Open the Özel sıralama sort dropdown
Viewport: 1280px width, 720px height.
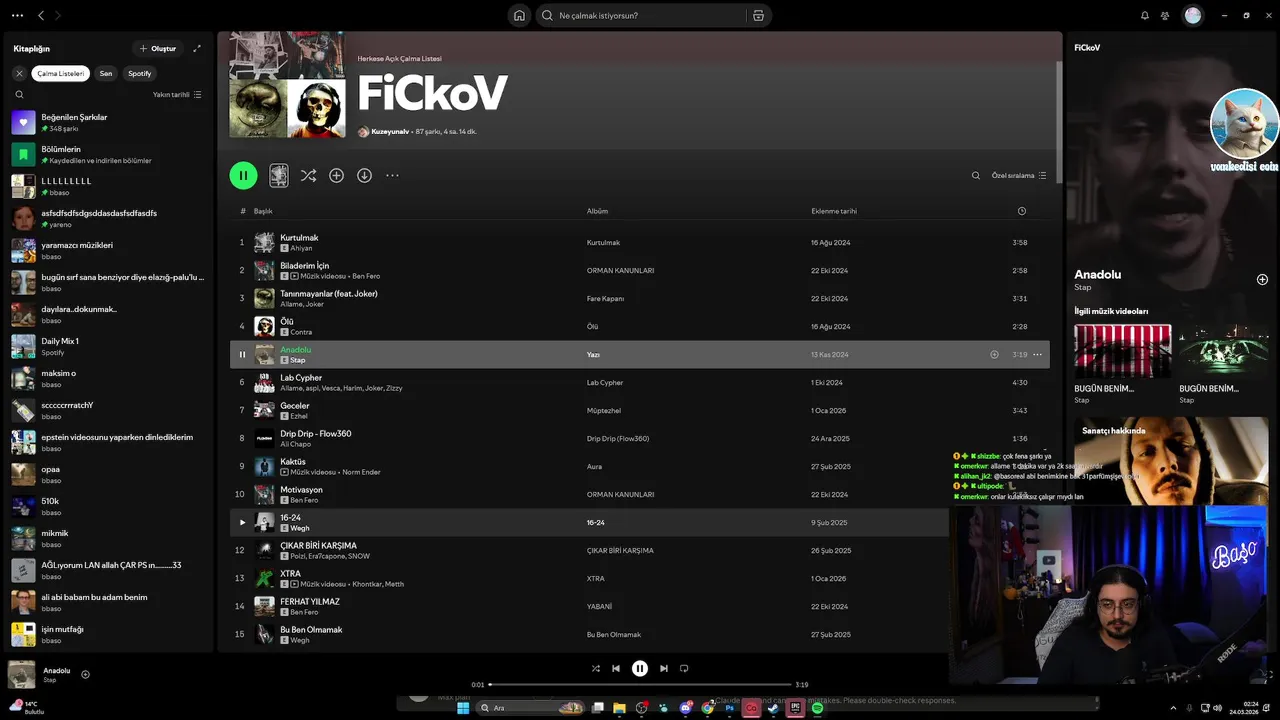[x=1019, y=175]
